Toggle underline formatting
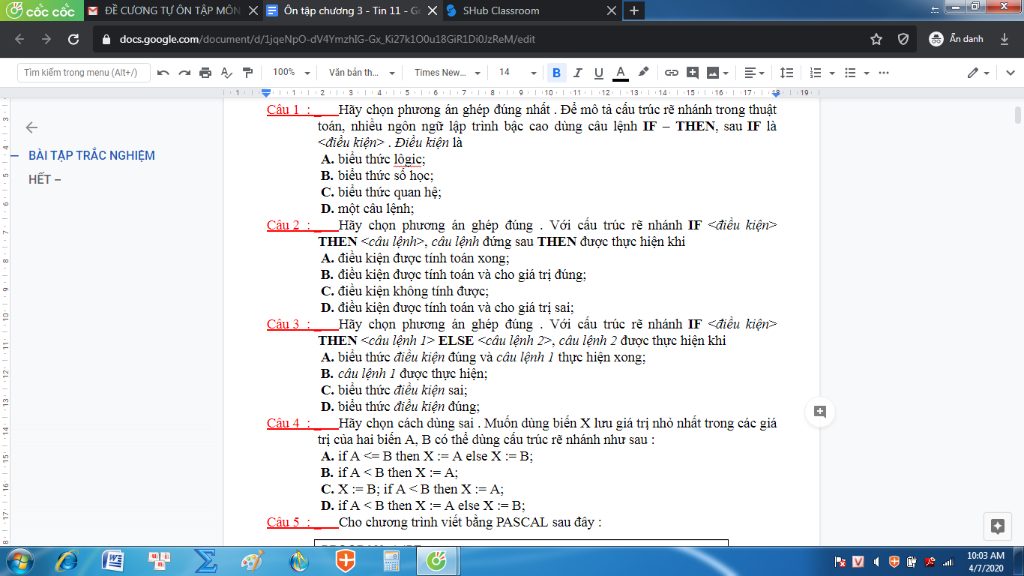The image size is (1024, 576). coord(598,72)
